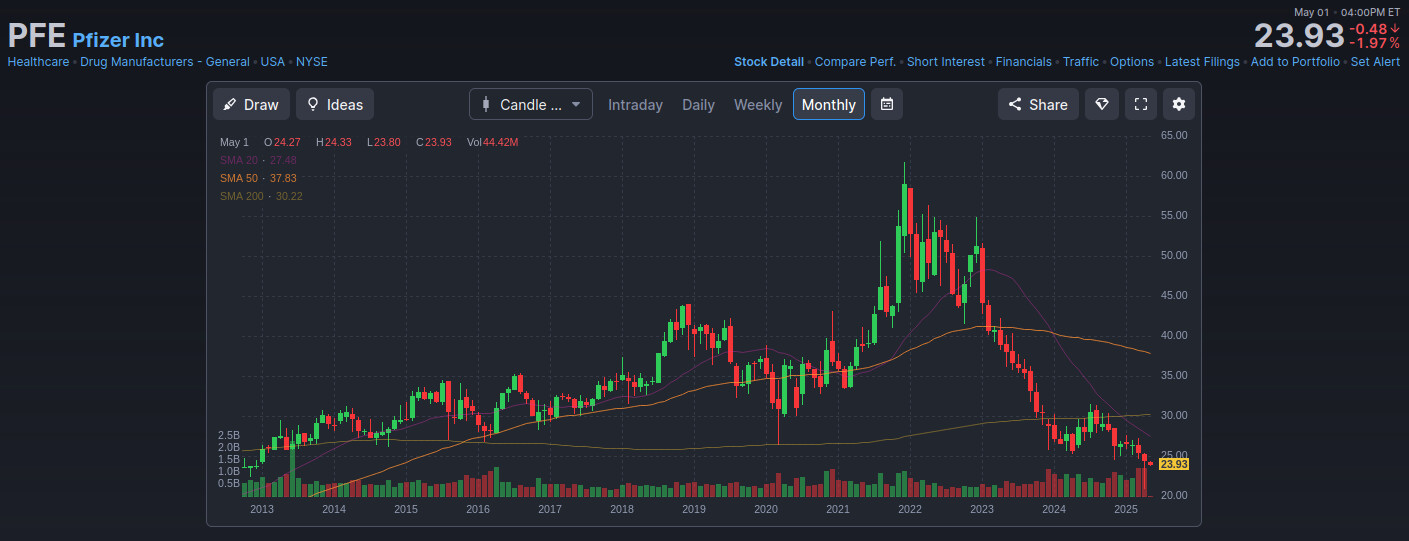
Task: Toggle fullscreen chart mode
Action: point(1140,104)
